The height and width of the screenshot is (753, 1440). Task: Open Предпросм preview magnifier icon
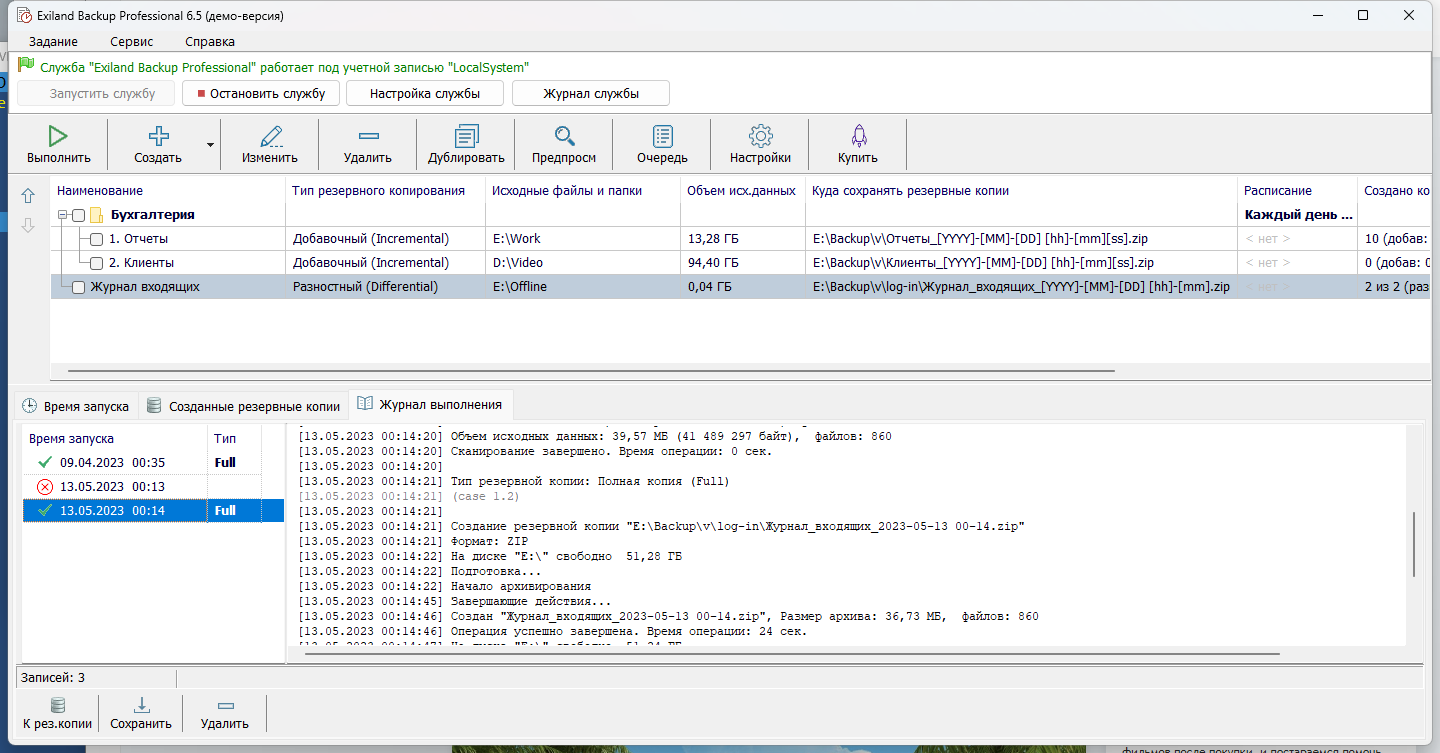pos(564,136)
